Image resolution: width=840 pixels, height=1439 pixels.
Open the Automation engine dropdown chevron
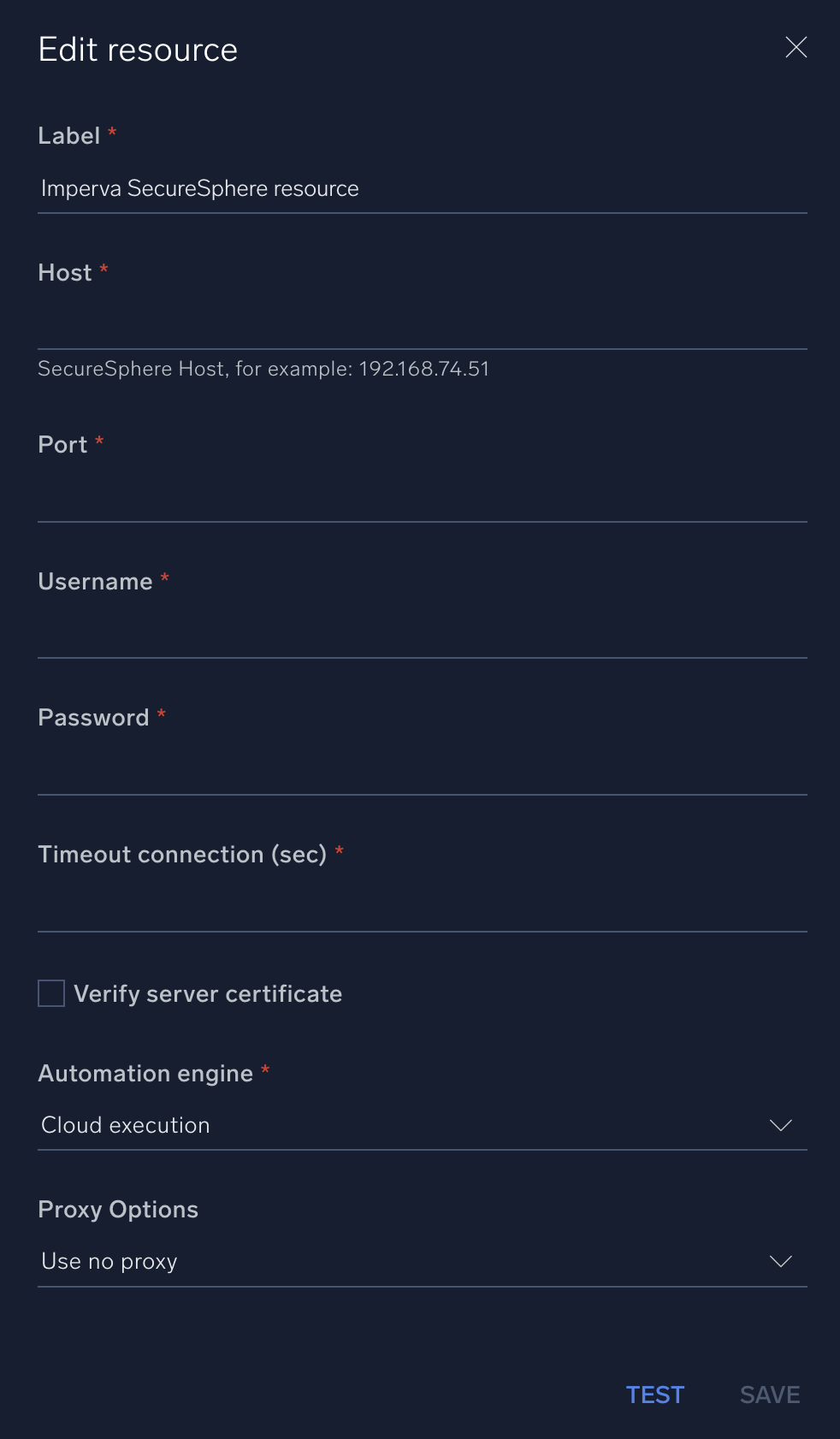[x=780, y=1125]
